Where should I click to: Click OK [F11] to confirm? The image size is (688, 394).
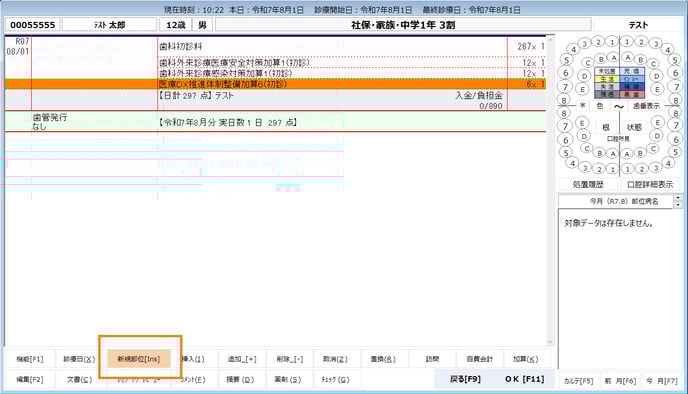pyautogui.click(x=524, y=379)
